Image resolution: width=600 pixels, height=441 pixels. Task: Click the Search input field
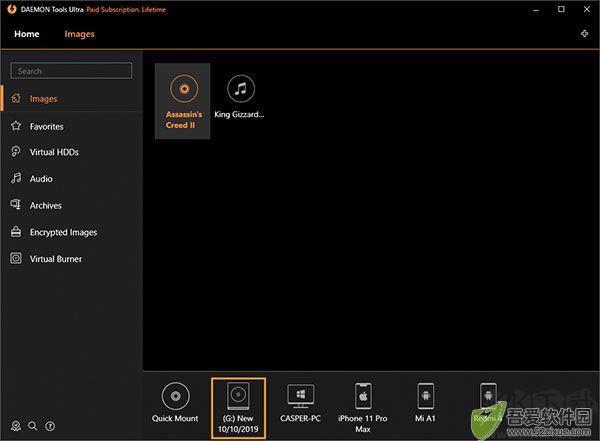[x=71, y=71]
